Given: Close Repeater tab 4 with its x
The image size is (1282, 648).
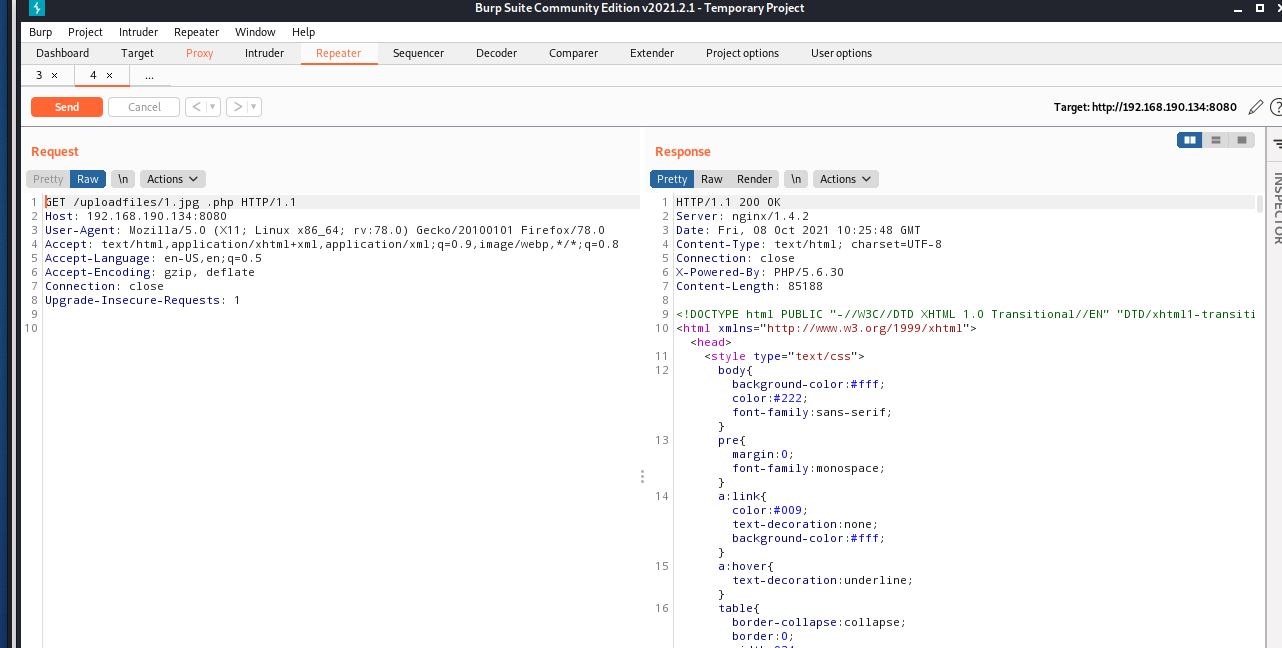Looking at the screenshot, I should coord(109,76).
